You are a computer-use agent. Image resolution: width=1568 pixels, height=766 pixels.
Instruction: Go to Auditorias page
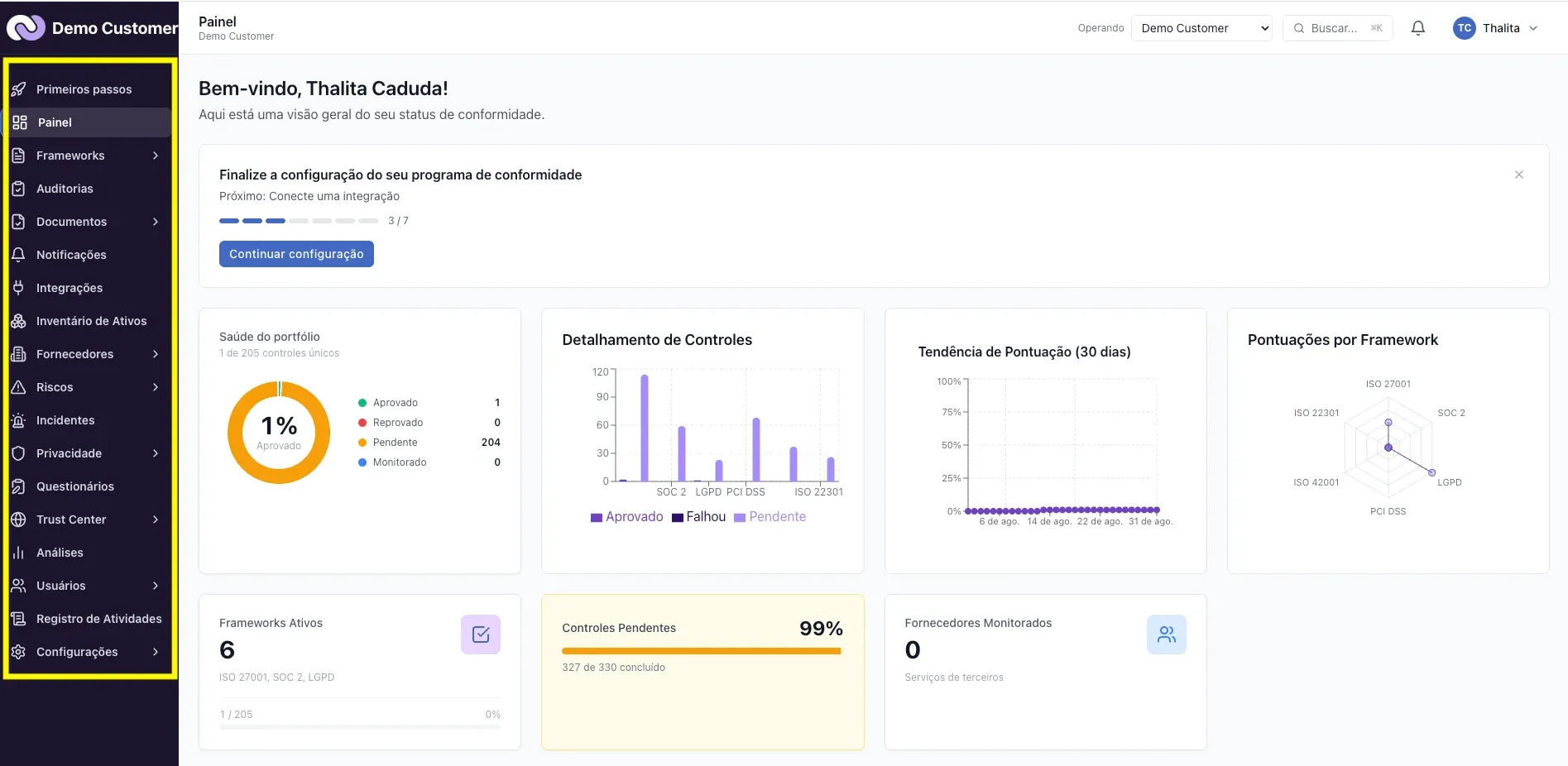89,189
